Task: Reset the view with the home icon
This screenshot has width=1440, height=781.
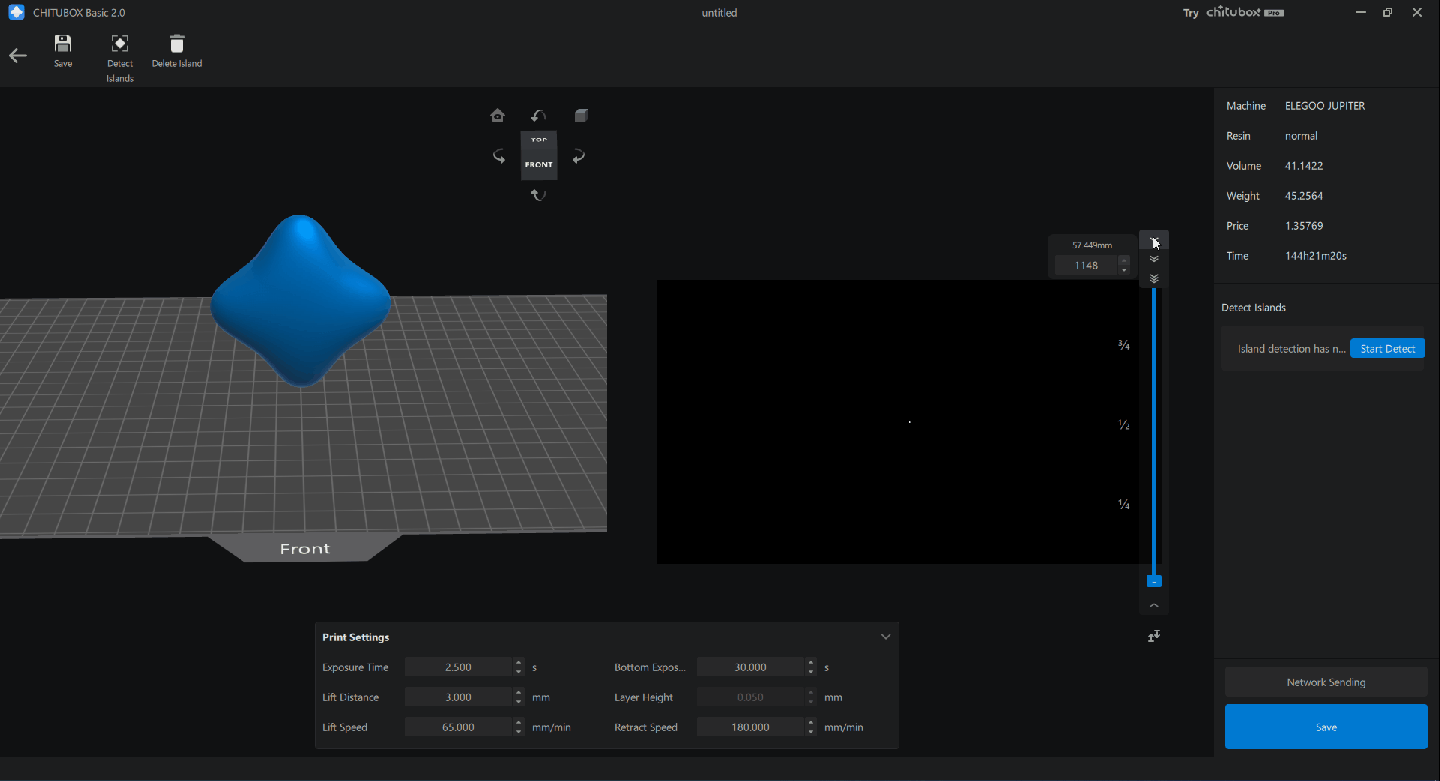Action: click(x=497, y=115)
